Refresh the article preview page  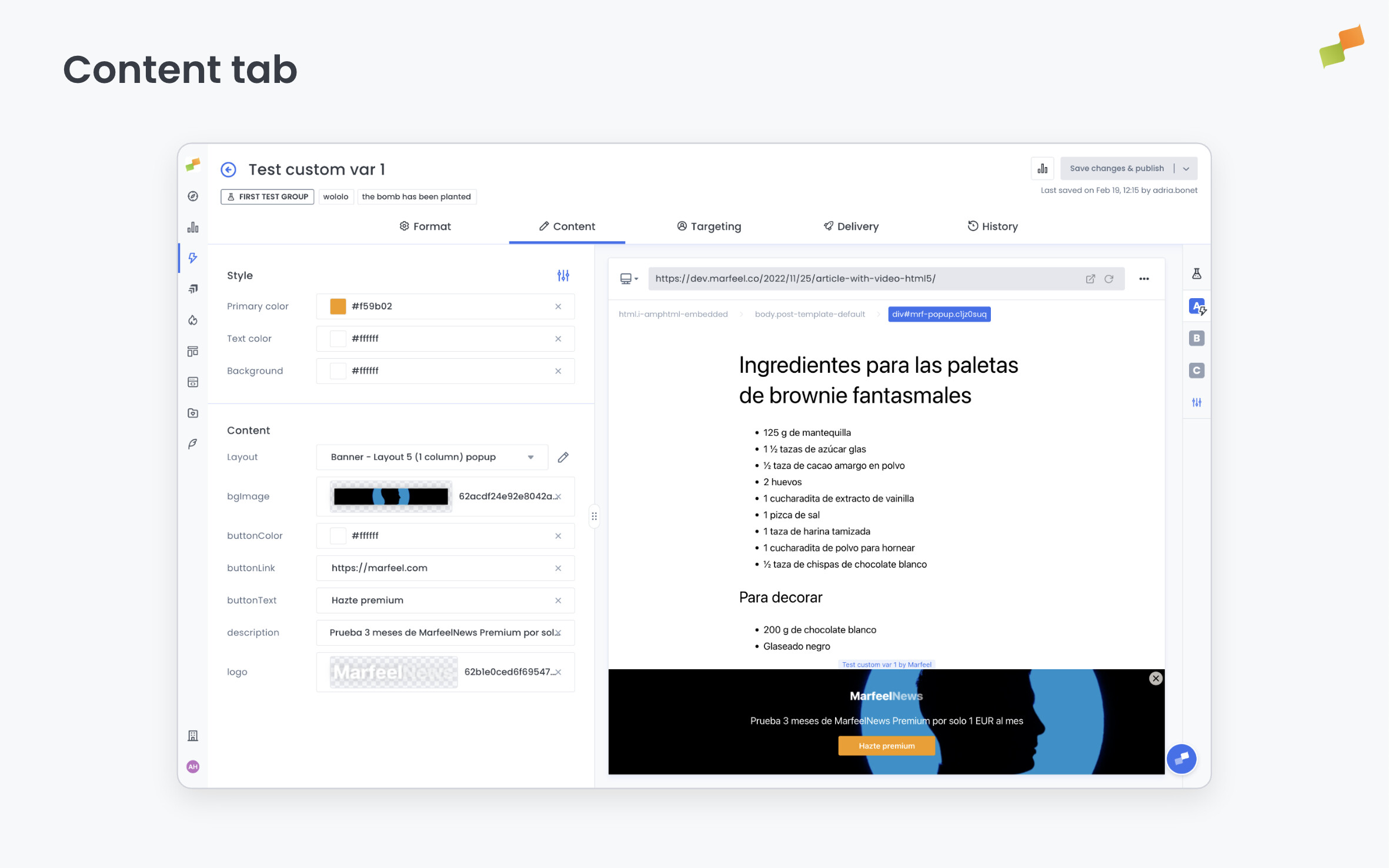1109,279
